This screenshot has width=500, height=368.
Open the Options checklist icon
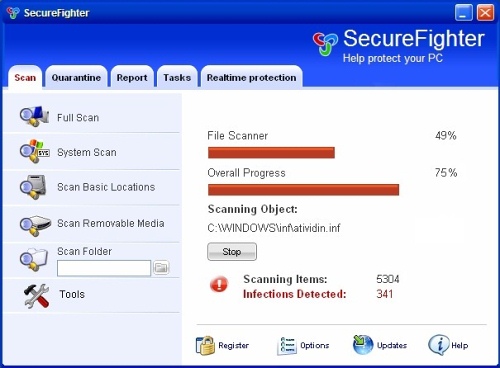pos(286,345)
